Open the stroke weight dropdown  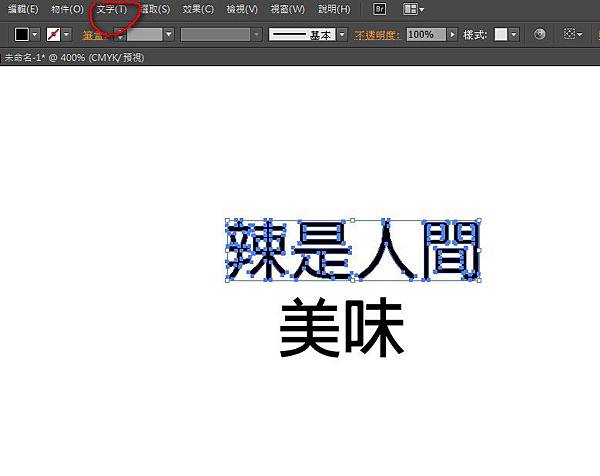(x=169, y=34)
